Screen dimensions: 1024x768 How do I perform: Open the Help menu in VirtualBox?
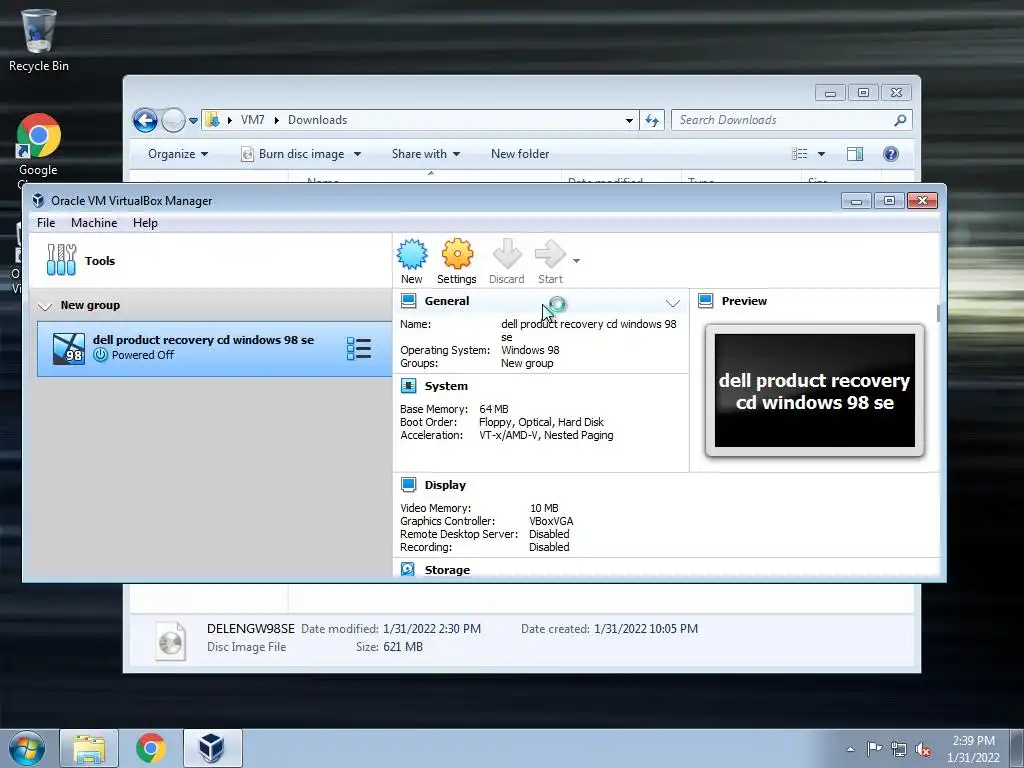145,223
